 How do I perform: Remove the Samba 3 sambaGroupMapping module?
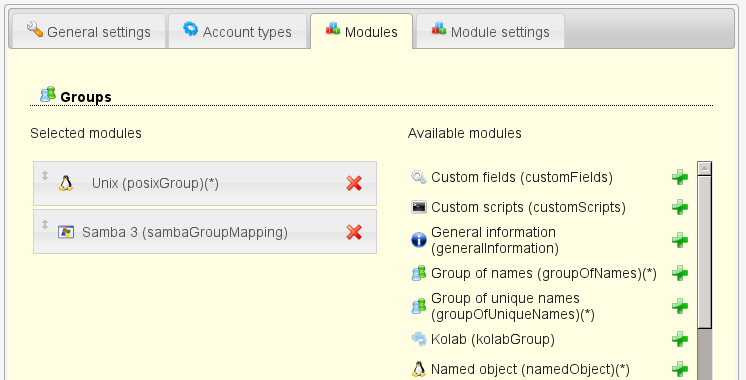coord(354,232)
